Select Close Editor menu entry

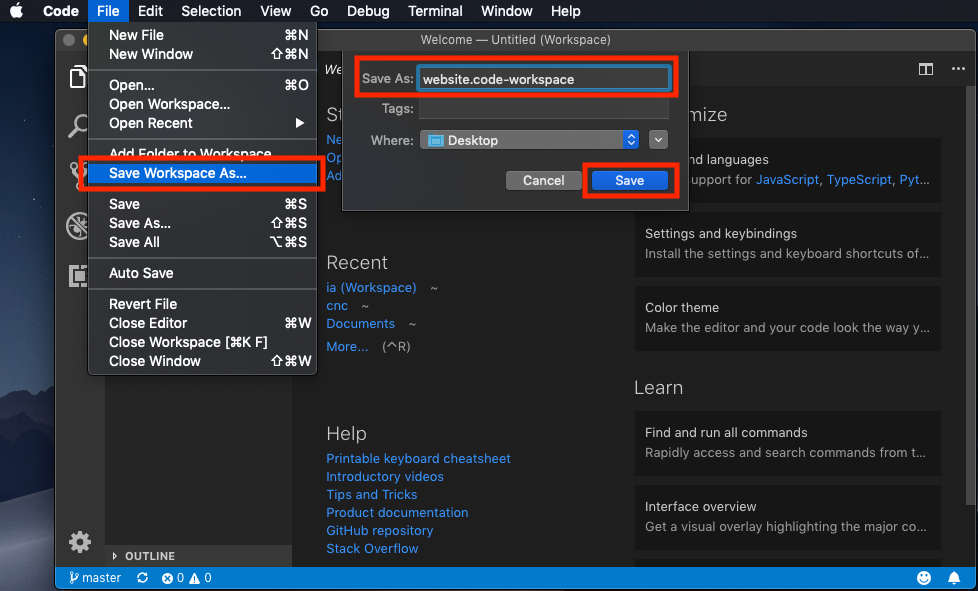pos(203,323)
